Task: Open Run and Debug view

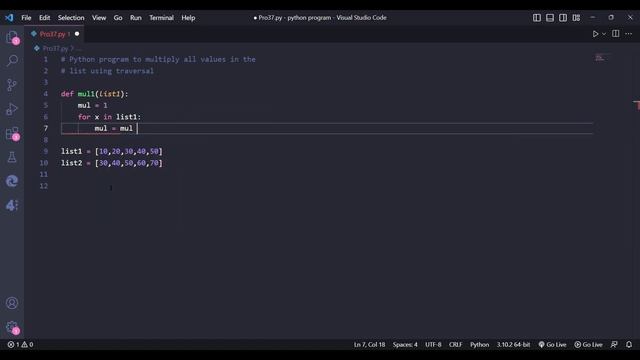Action: pos(12,109)
